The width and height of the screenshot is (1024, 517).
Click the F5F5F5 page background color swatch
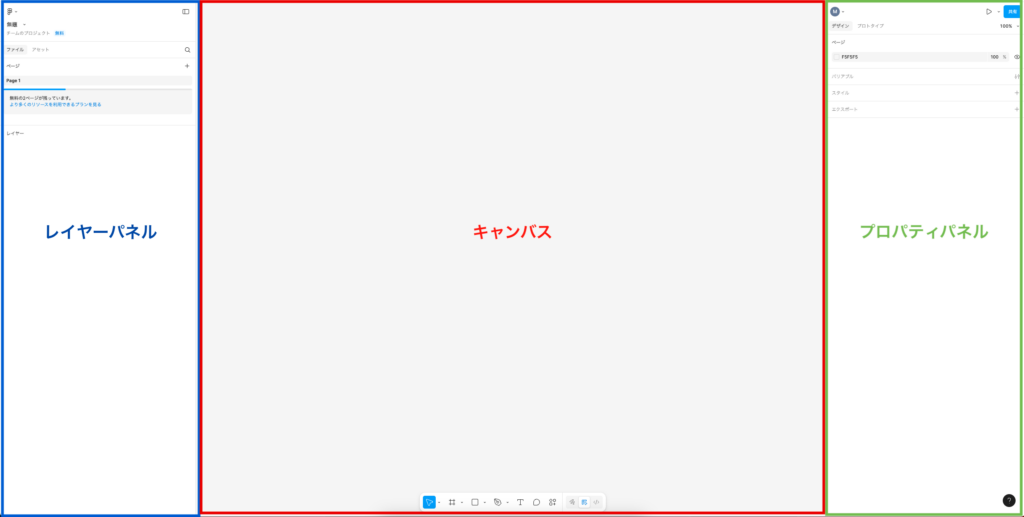click(836, 57)
